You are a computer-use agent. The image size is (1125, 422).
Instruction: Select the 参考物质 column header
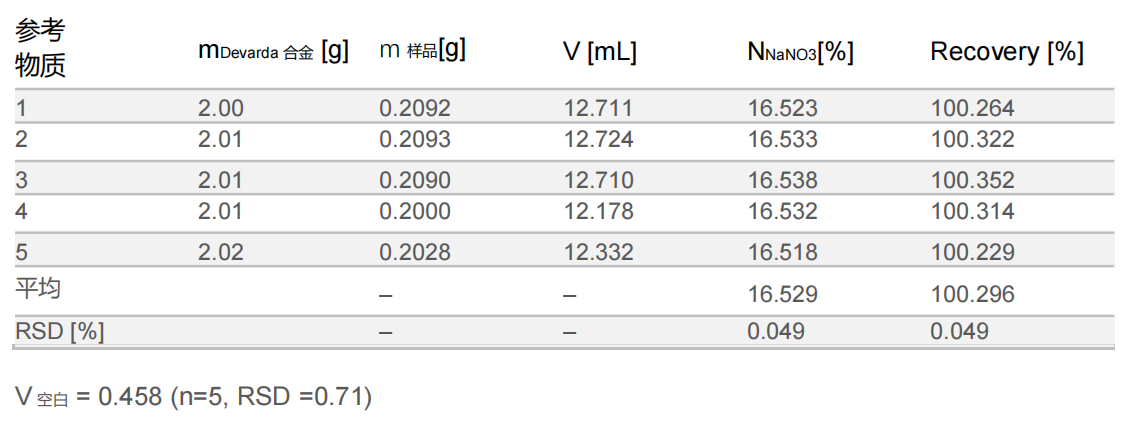click(40, 49)
